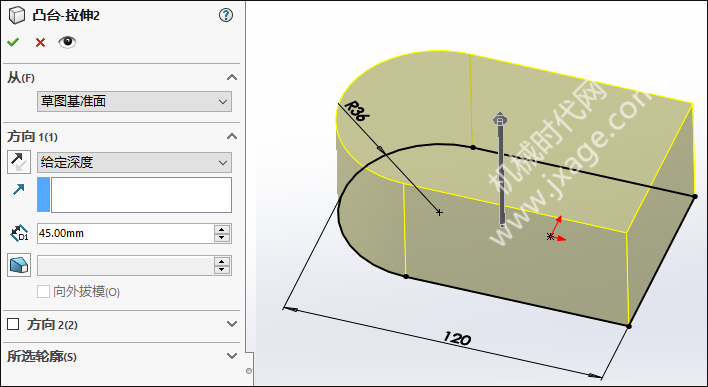Screen dimensions: 708x387
Task: Collapse the 方向 1 section
Action: pos(232,136)
